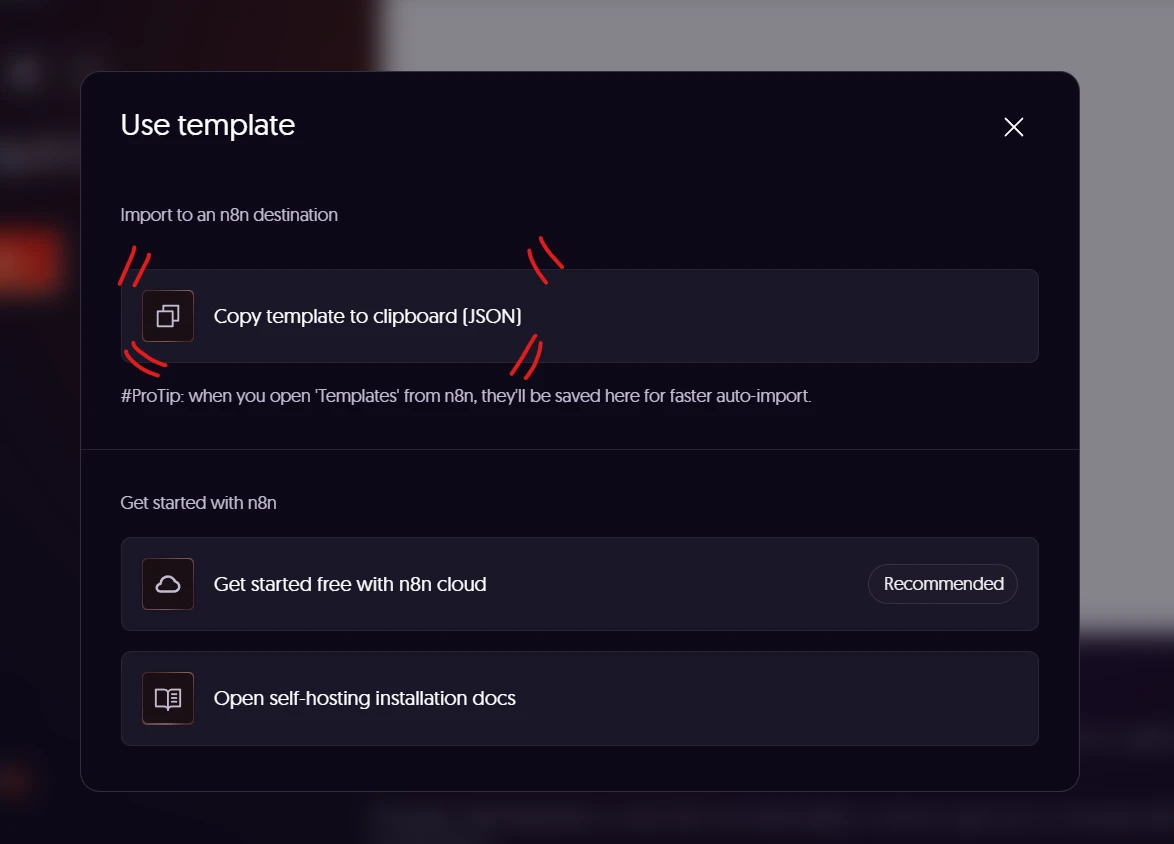Click the "Use template" dialog title
Screen dimensions: 1174x844
(x=207, y=125)
